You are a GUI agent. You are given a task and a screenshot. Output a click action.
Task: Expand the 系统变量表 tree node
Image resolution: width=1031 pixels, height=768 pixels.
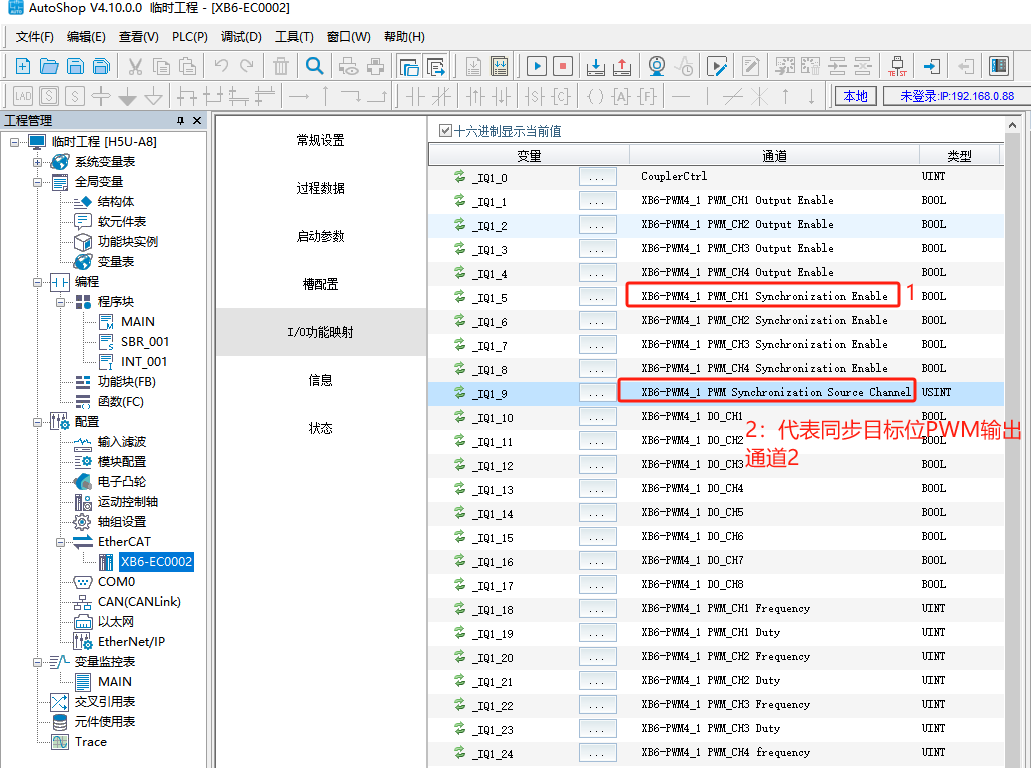click(x=37, y=162)
